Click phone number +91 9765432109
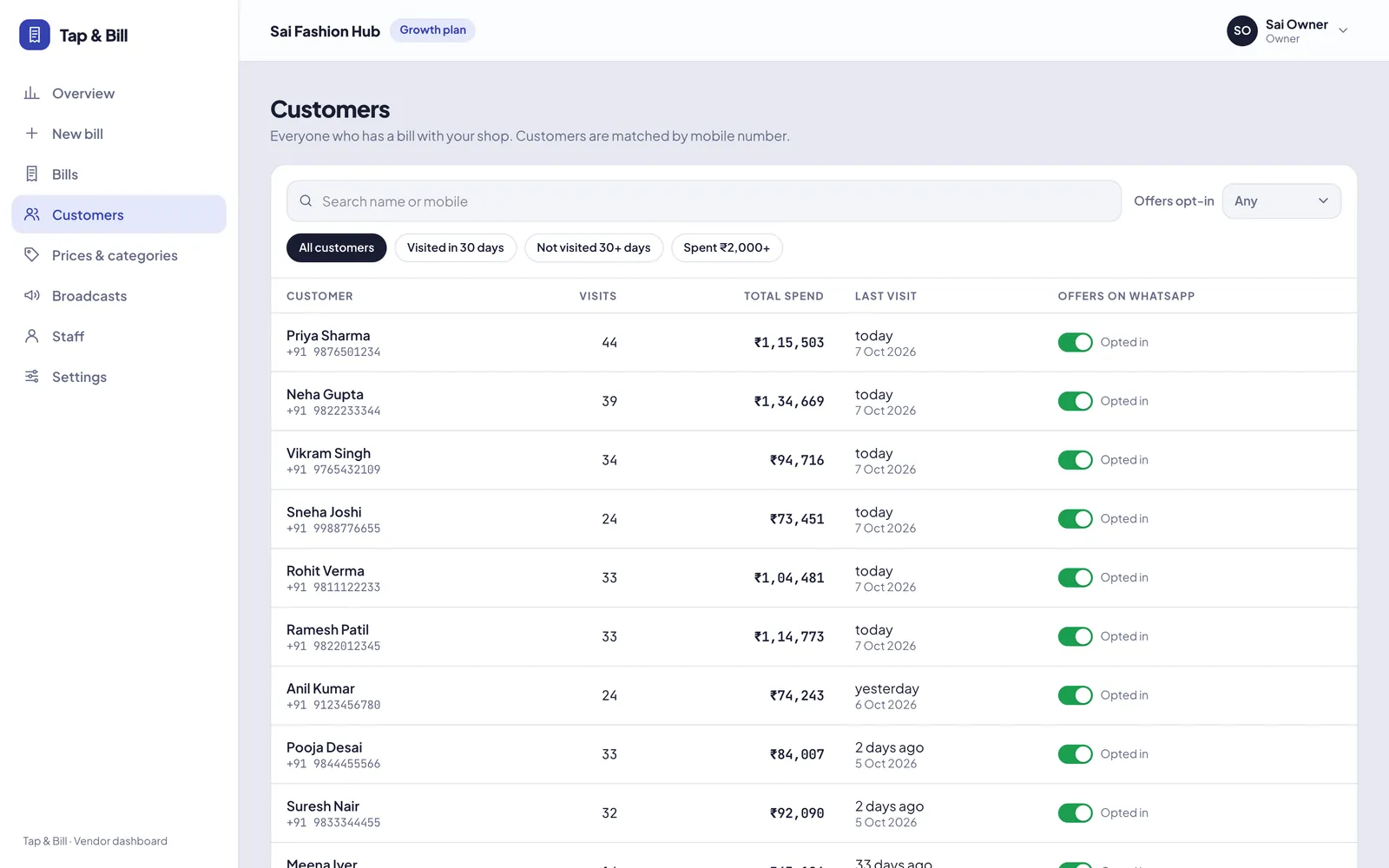This screenshot has height=868, width=1389. [x=333, y=470]
